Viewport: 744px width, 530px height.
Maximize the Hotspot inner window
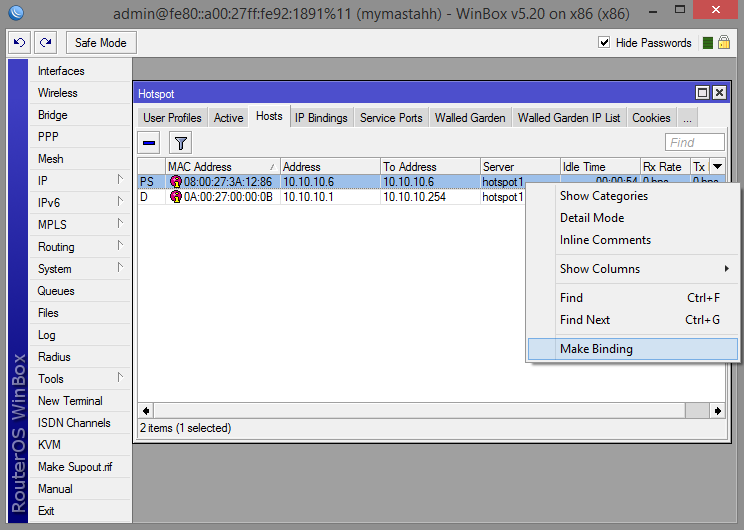(x=702, y=93)
